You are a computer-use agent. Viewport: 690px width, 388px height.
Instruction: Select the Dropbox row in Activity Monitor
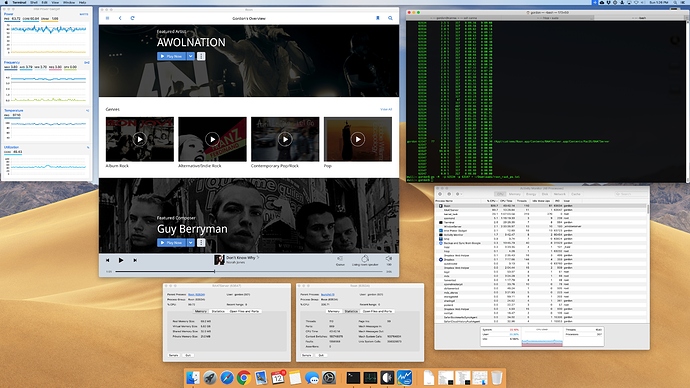[541, 260]
